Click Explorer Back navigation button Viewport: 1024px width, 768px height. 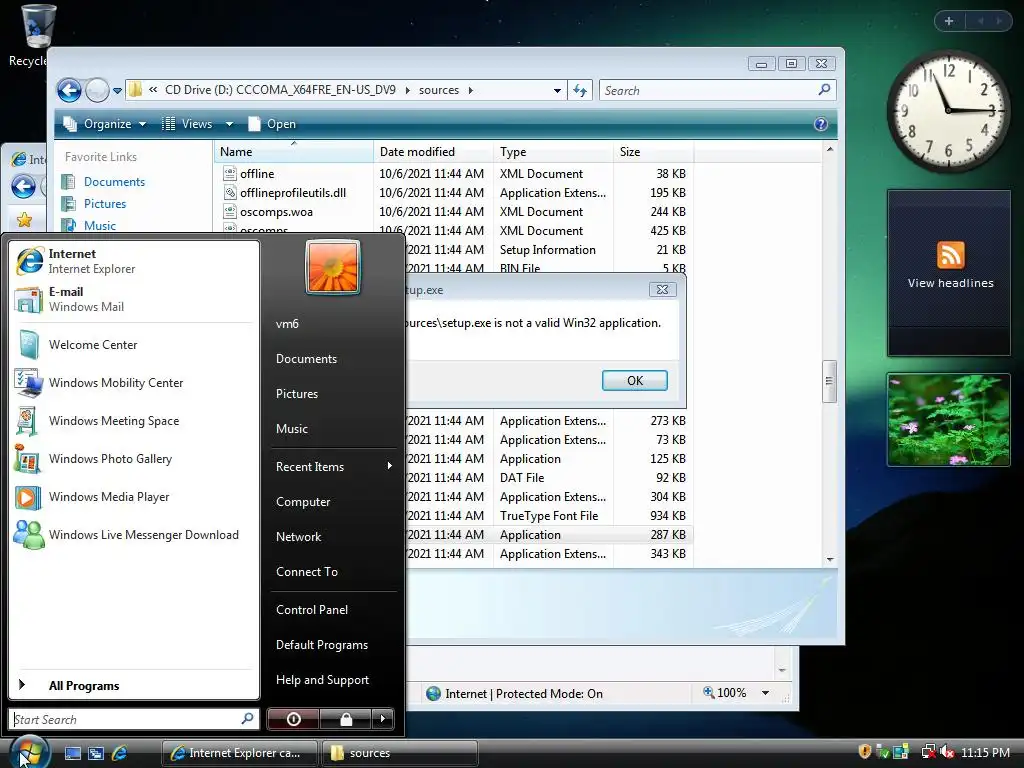[x=69, y=90]
